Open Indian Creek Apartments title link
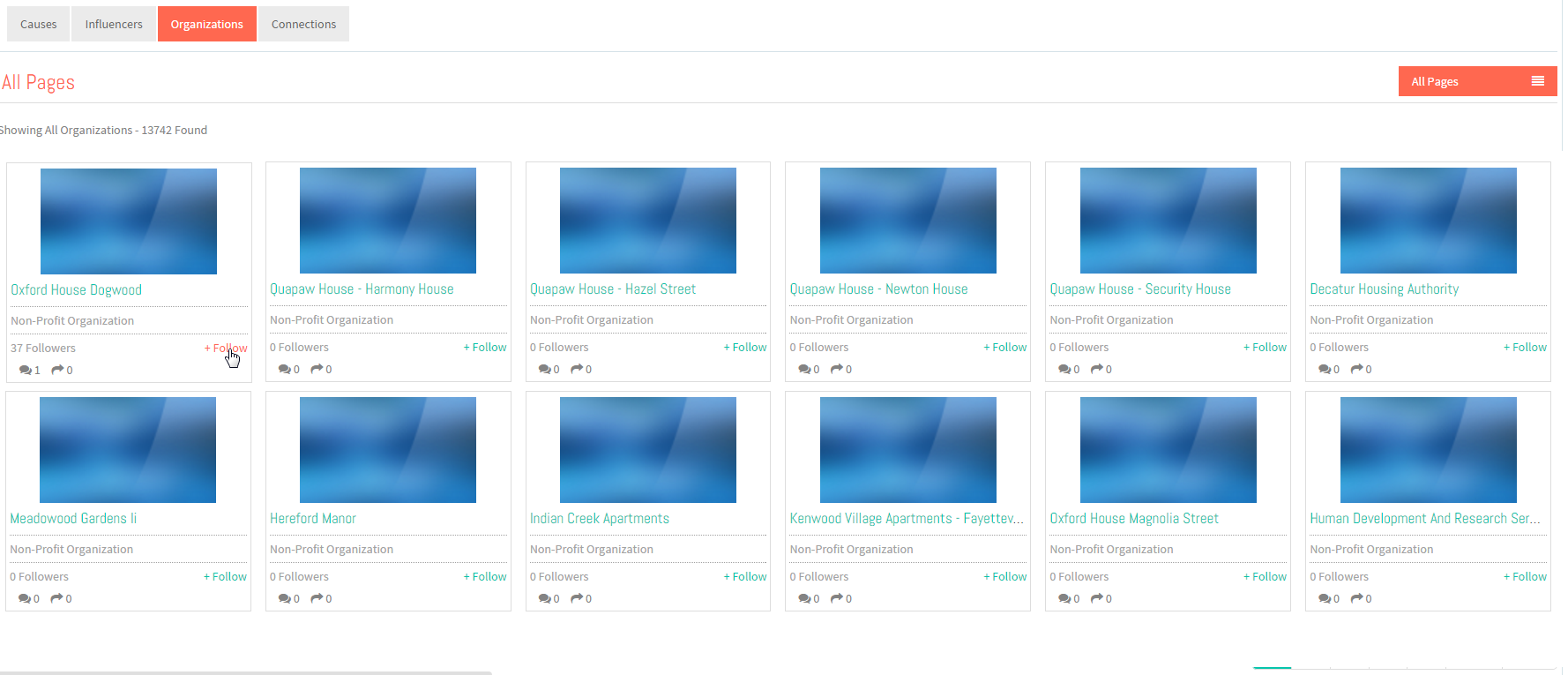The height and width of the screenshot is (675, 1568). 600,518
